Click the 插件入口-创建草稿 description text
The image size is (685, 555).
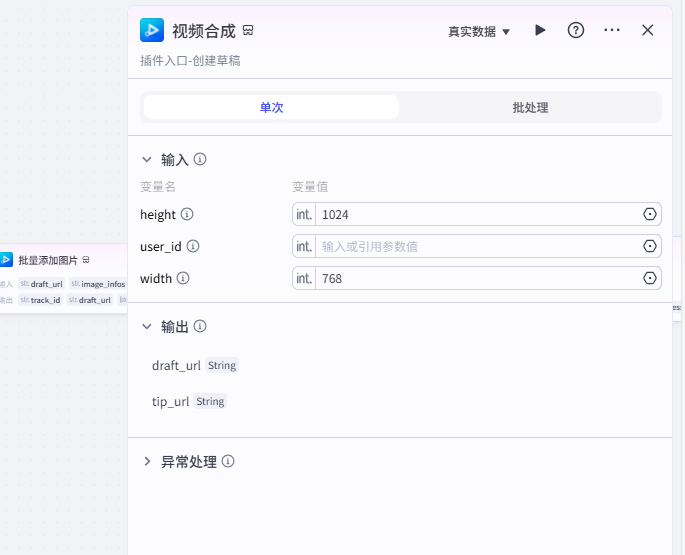pos(190,61)
